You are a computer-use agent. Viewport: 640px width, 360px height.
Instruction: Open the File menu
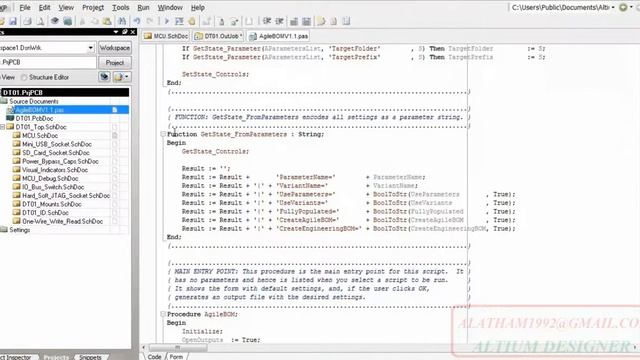click(x=25, y=7)
